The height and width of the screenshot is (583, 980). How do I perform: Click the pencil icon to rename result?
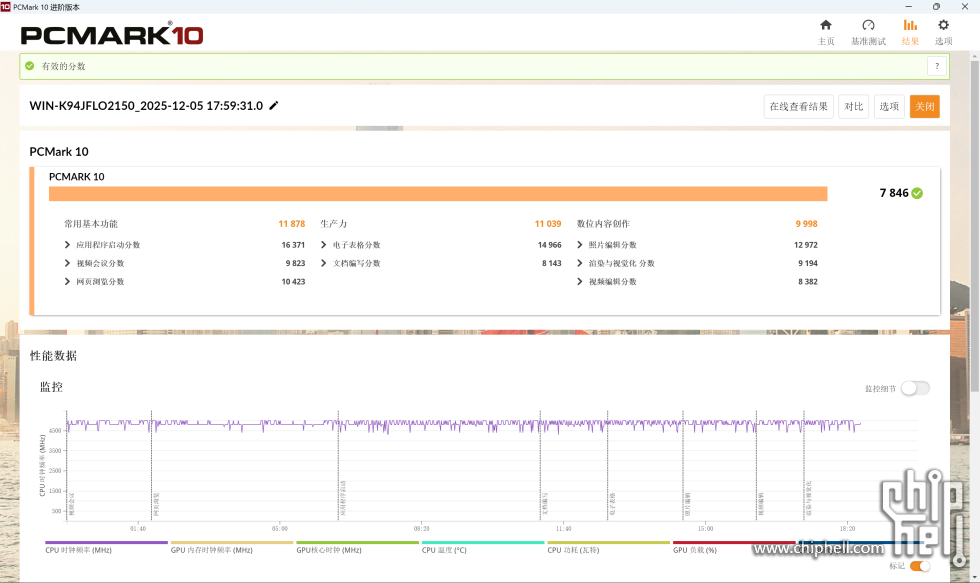[274, 106]
